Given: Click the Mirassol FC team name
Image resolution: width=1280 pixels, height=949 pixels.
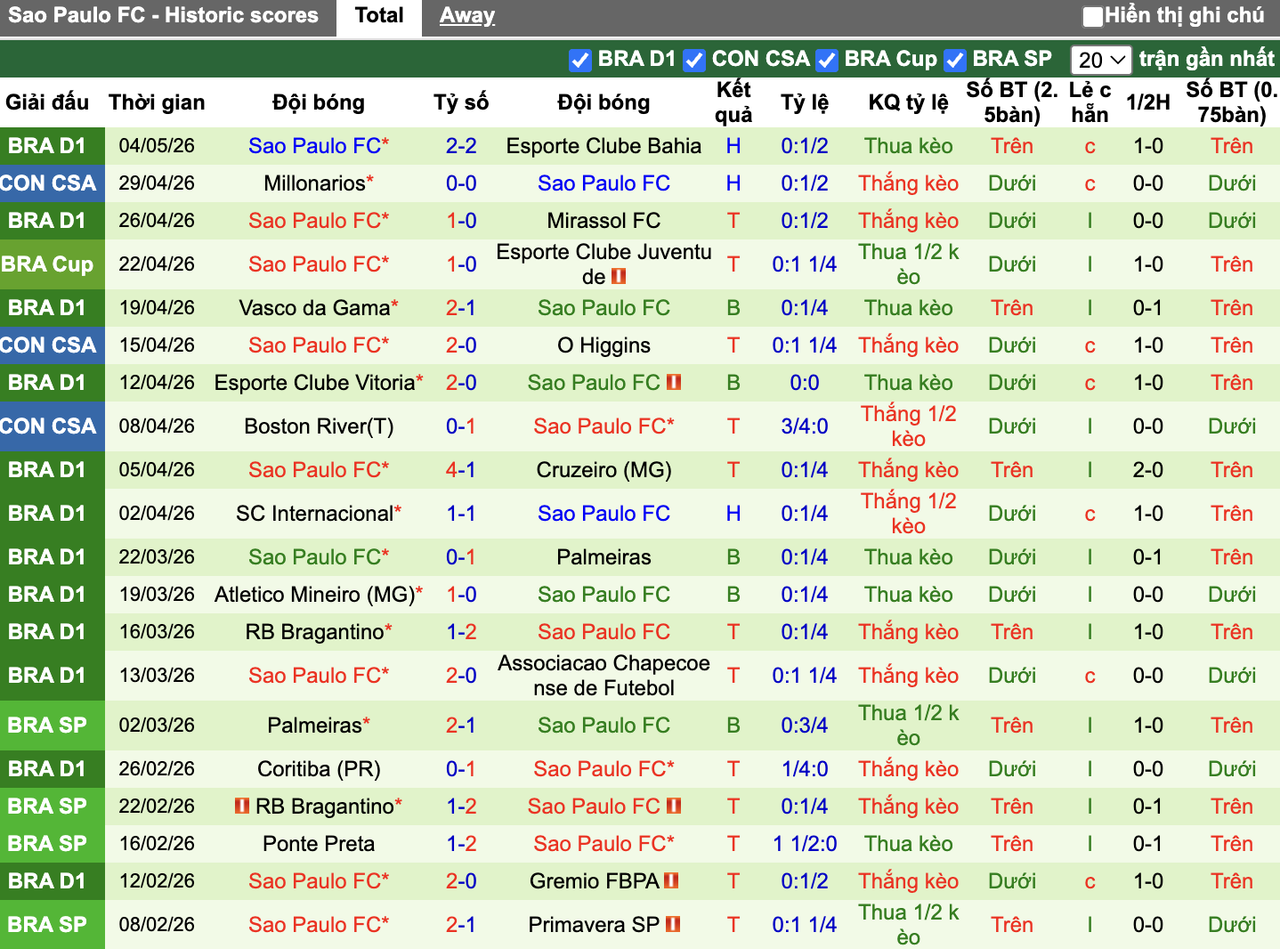Looking at the screenshot, I should (x=604, y=221).
